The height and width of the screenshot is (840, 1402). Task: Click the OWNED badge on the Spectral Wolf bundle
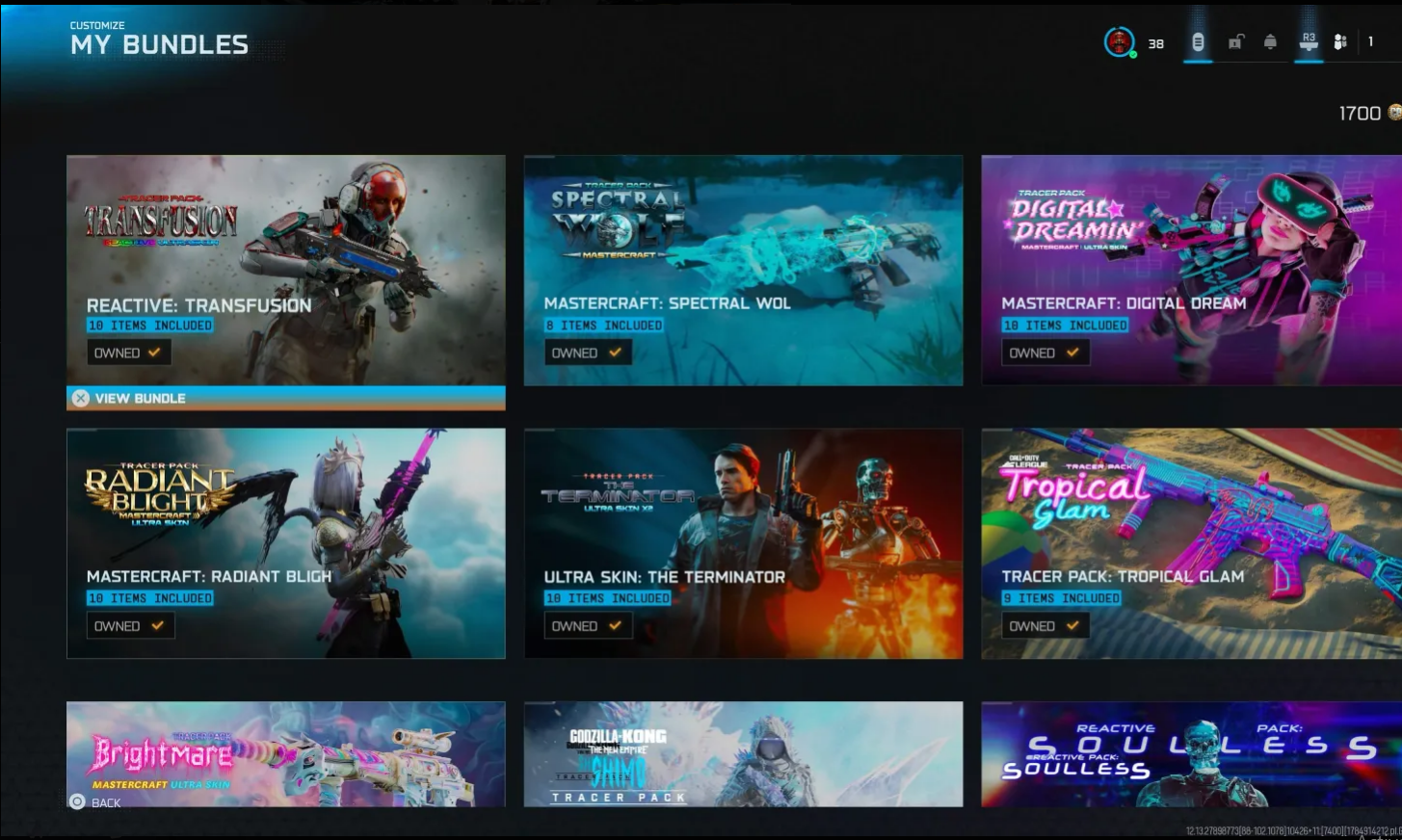click(x=587, y=353)
